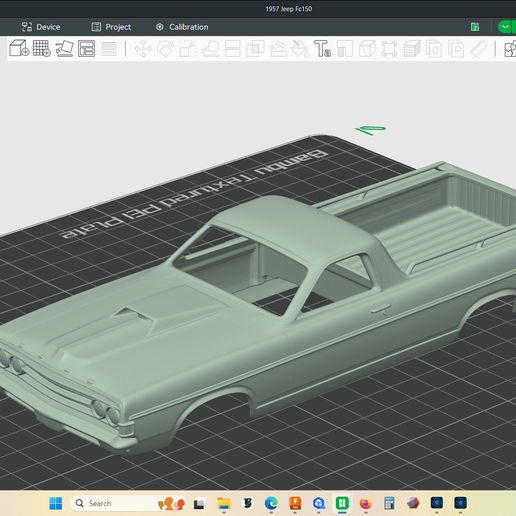The image size is (516, 516).
Task: Open the Mesh Boolean overlapping squares tool
Action: click(x=255, y=49)
